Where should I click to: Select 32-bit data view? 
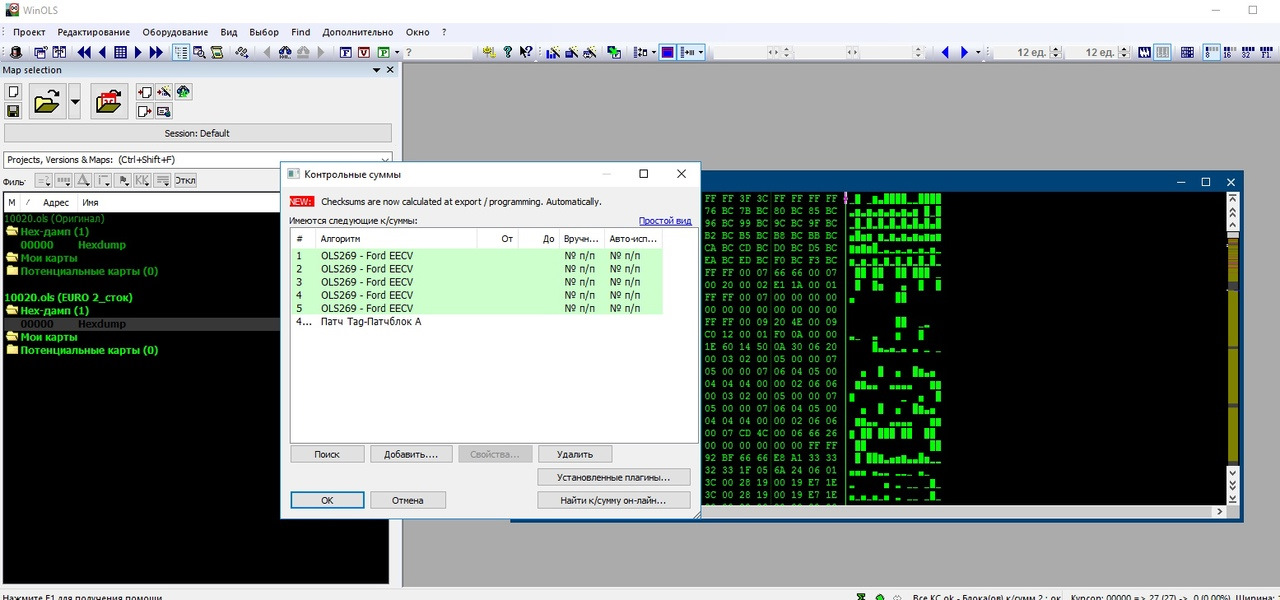click(x=1246, y=52)
